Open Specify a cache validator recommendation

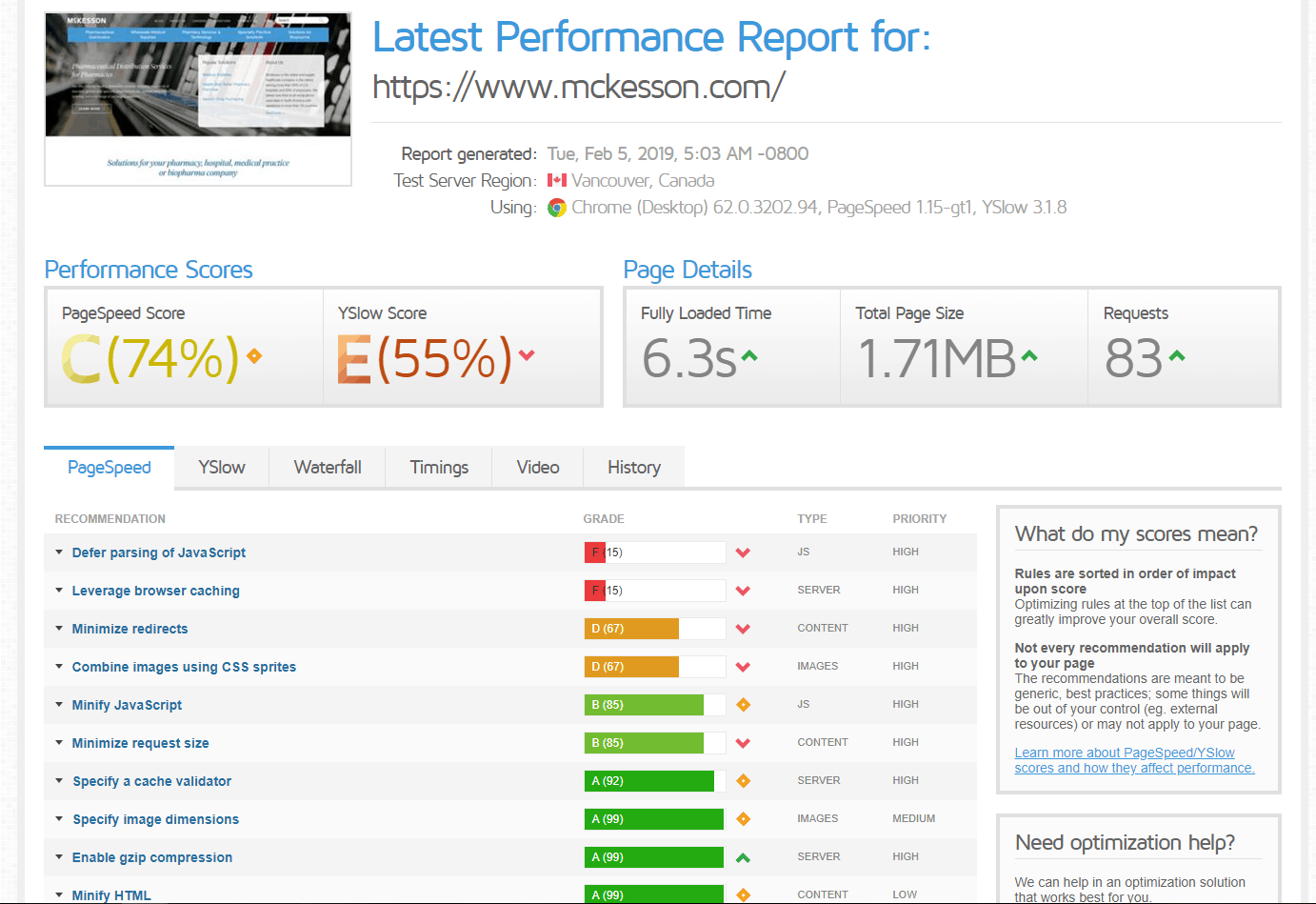pyautogui.click(x=152, y=781)
